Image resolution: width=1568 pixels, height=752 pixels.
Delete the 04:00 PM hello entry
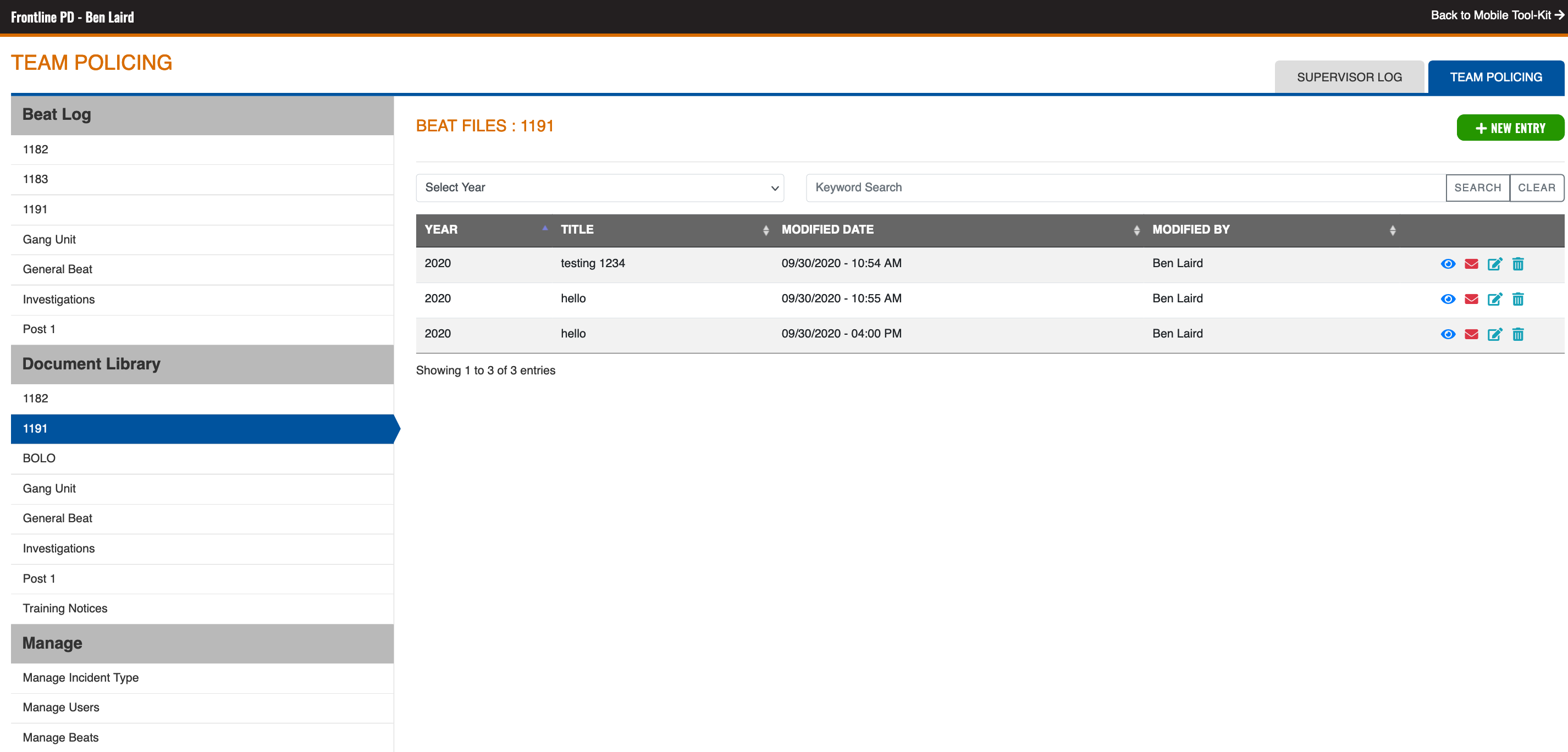pos(1517,334)
